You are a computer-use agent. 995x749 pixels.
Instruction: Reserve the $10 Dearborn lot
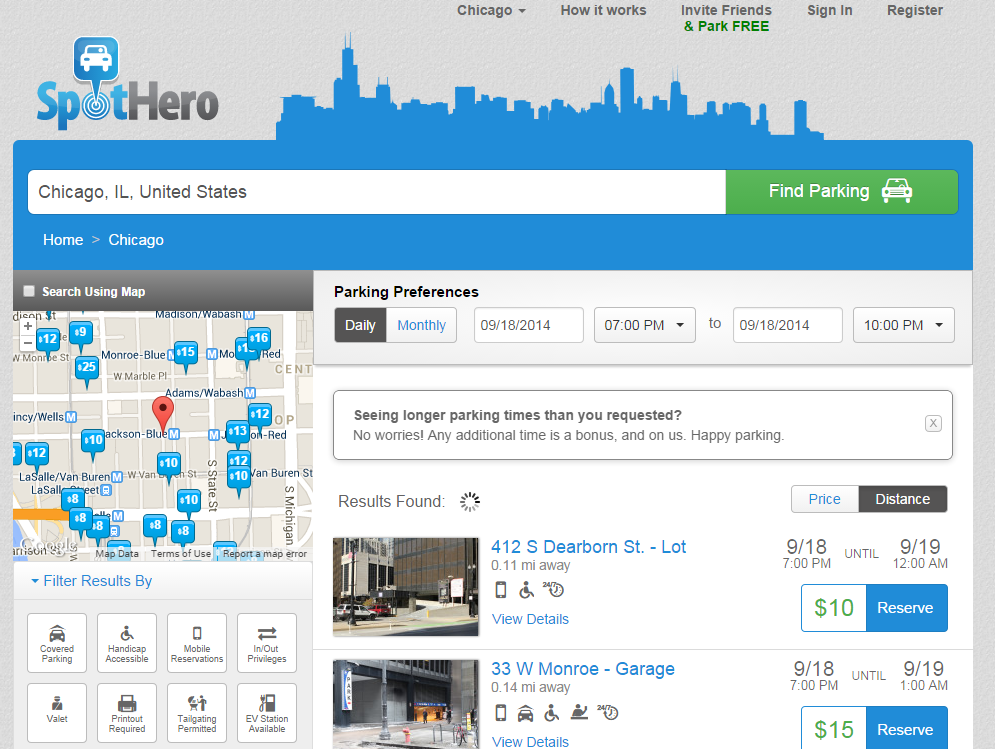tap(906, 608)
